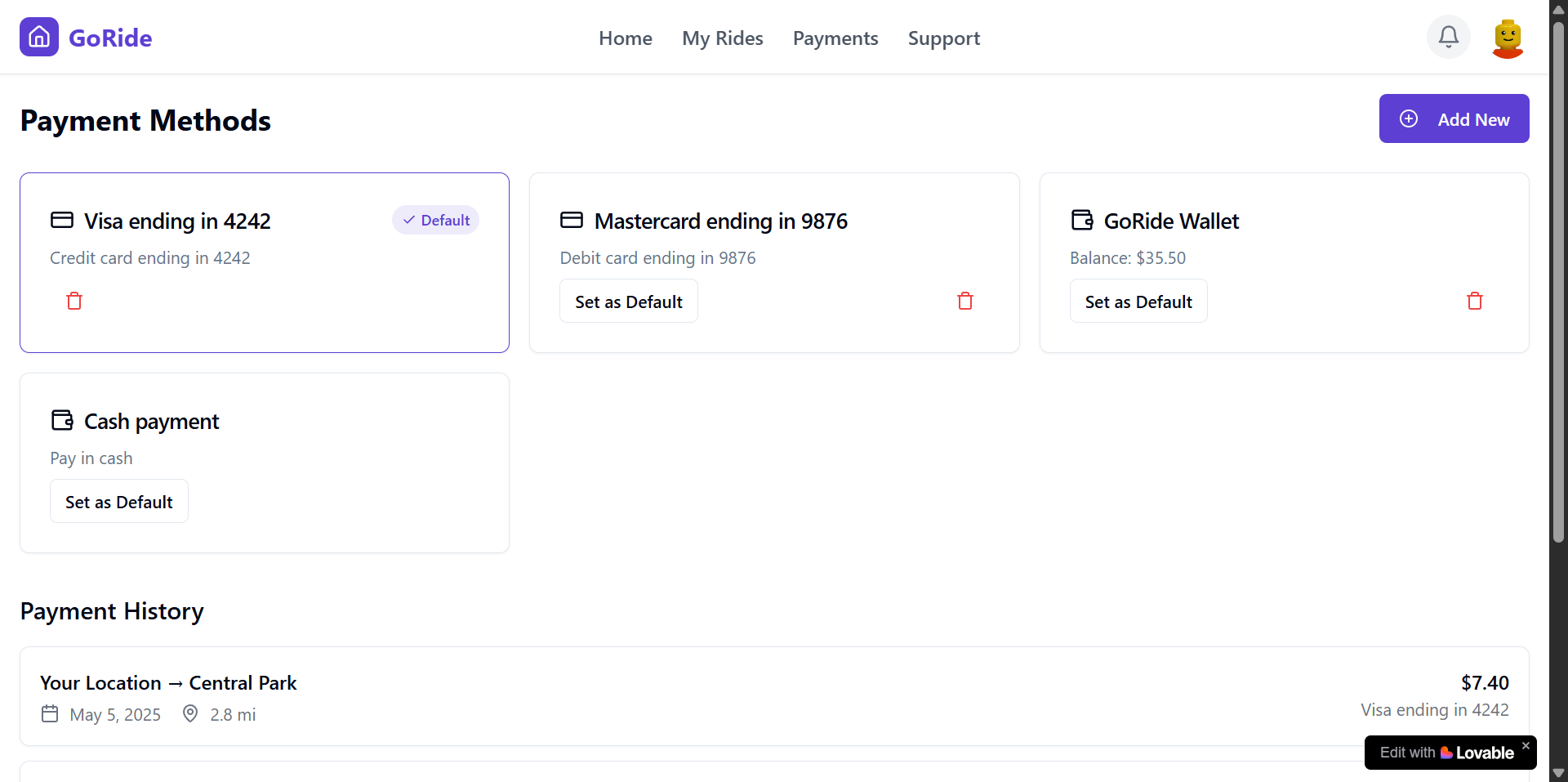Click the Edit with Lovable link

click(x=1446, y=753)
